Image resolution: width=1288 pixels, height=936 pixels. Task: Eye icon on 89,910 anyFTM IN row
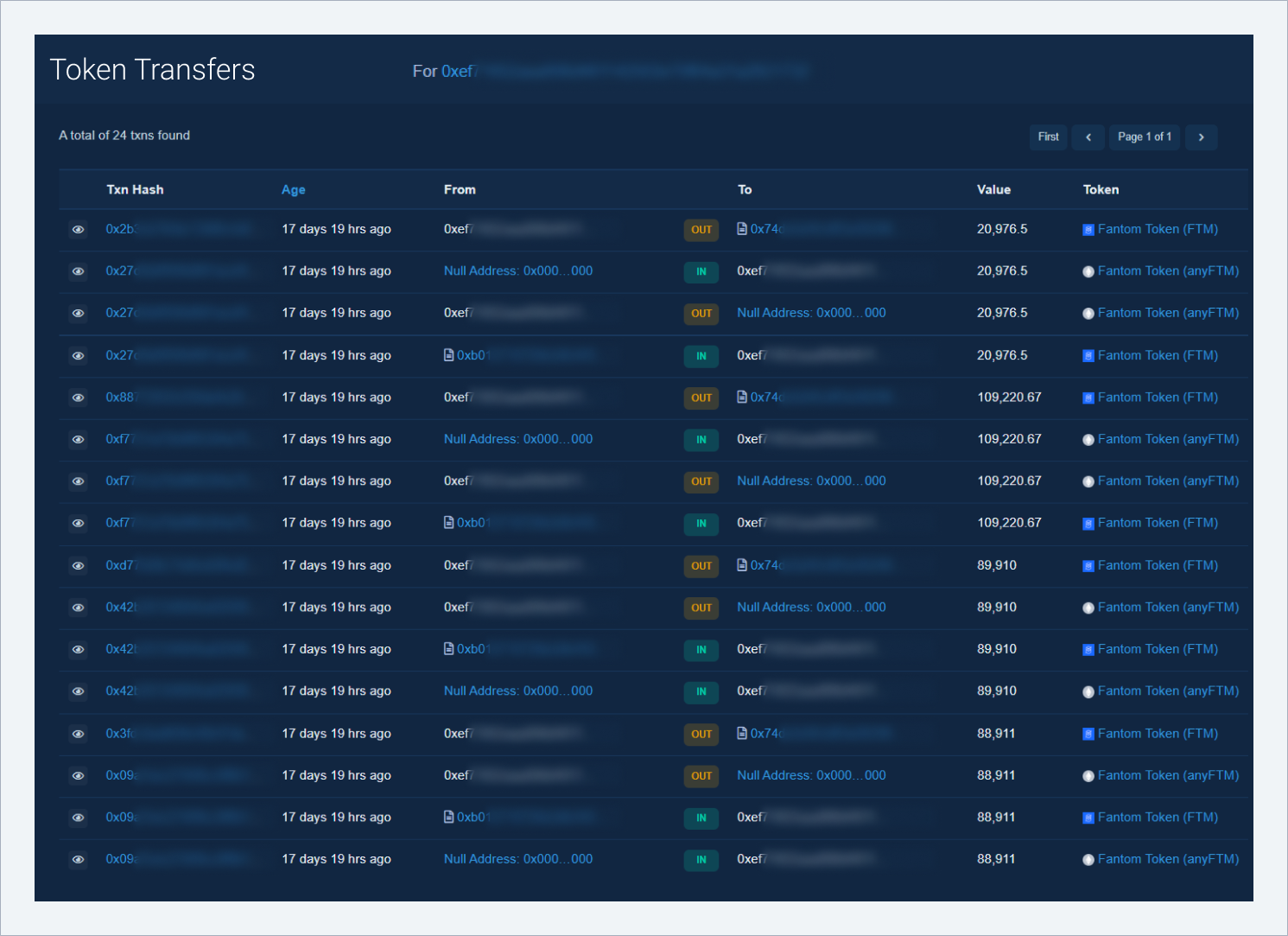click(78, 691)
